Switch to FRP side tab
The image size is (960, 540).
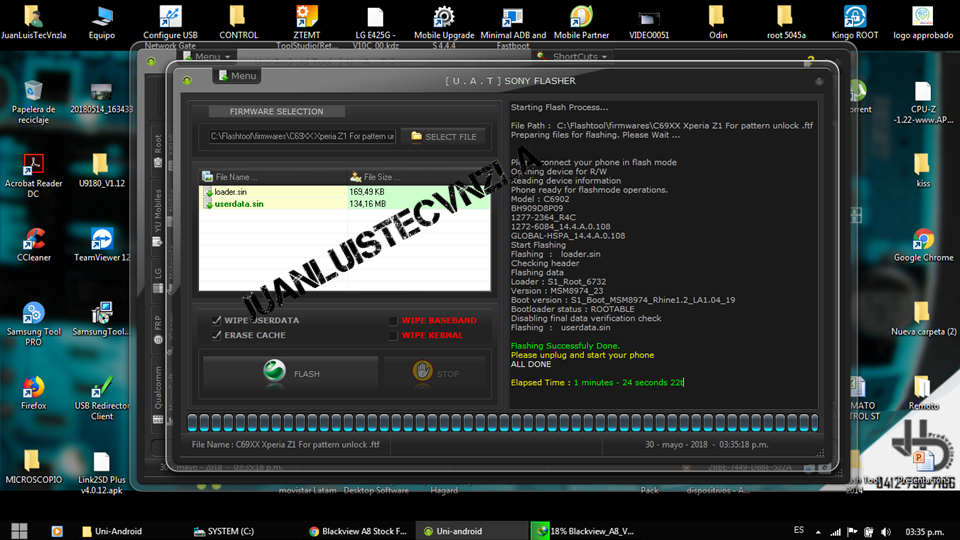click(158, 329)
